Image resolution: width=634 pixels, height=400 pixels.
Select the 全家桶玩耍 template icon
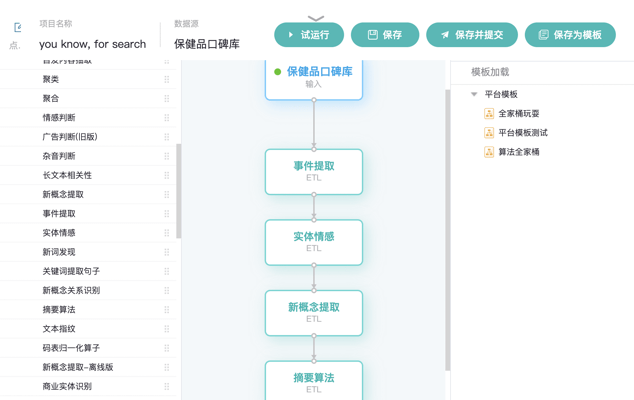point(489,114)
